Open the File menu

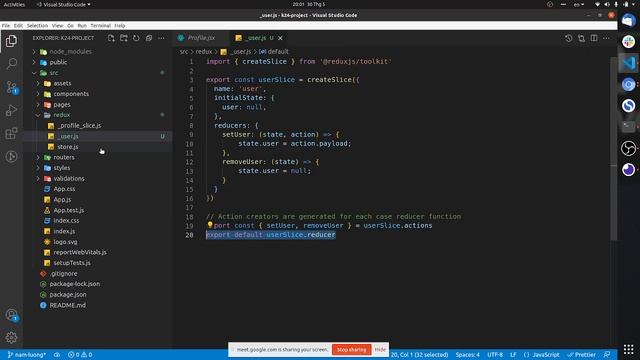(6, 25)
